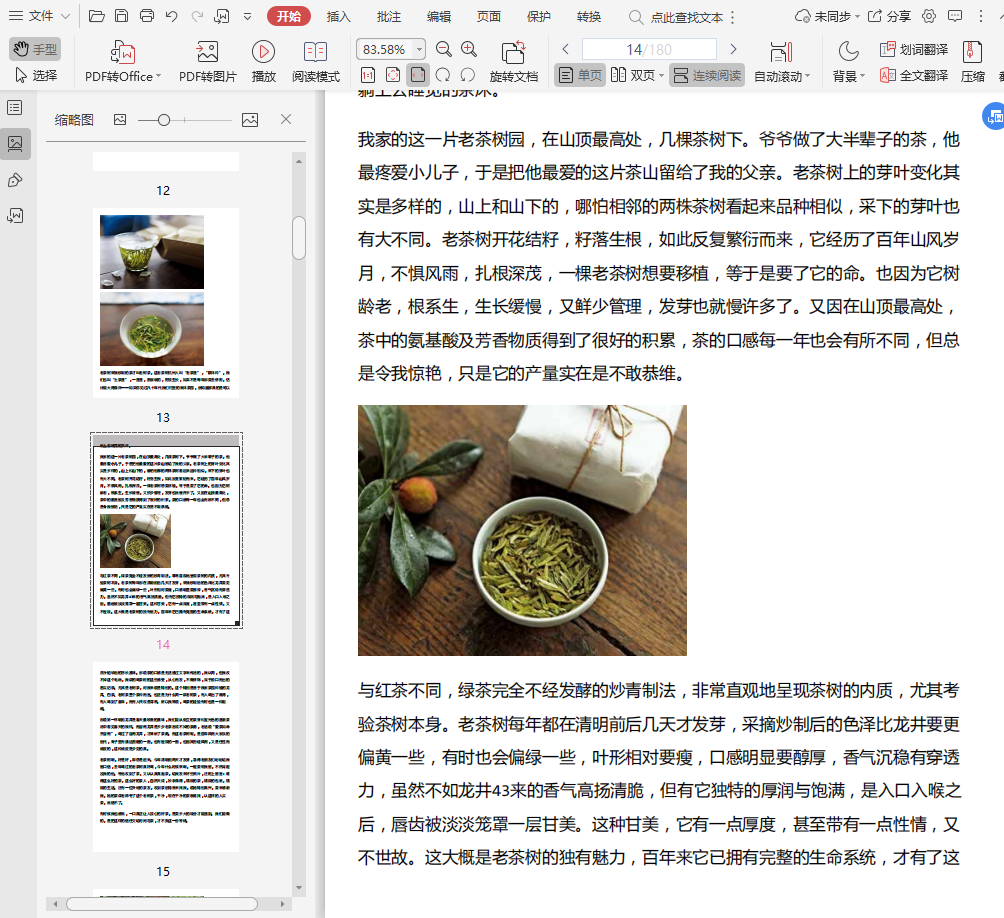Undo the last action

click(x=171, y=16)
